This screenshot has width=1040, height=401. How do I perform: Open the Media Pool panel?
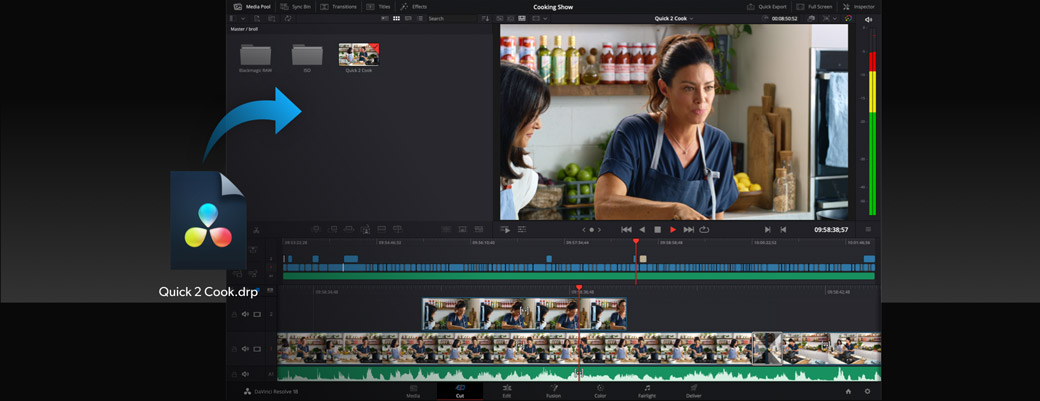(251, 7)
